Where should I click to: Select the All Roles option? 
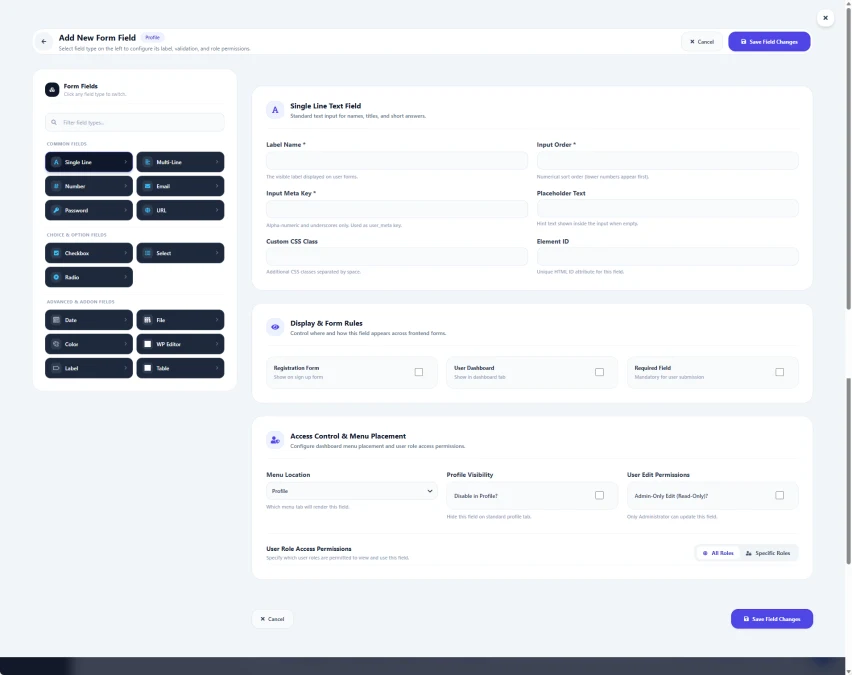(718, 553)
